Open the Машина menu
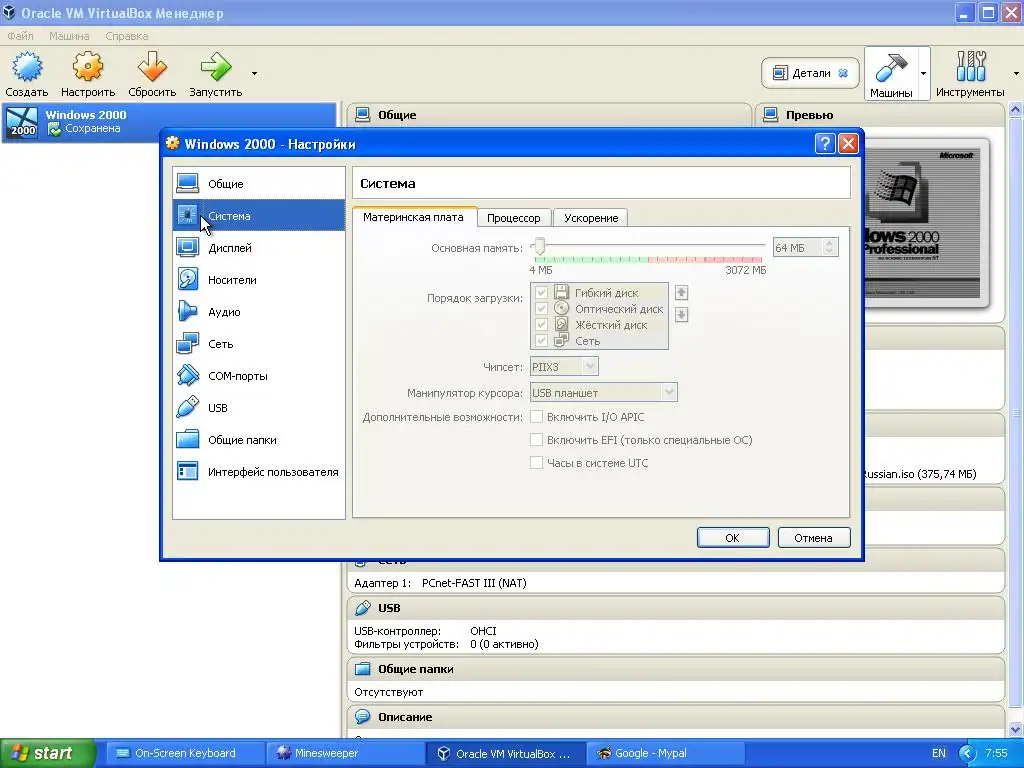The image size is (1024, 768). [69, 36]
